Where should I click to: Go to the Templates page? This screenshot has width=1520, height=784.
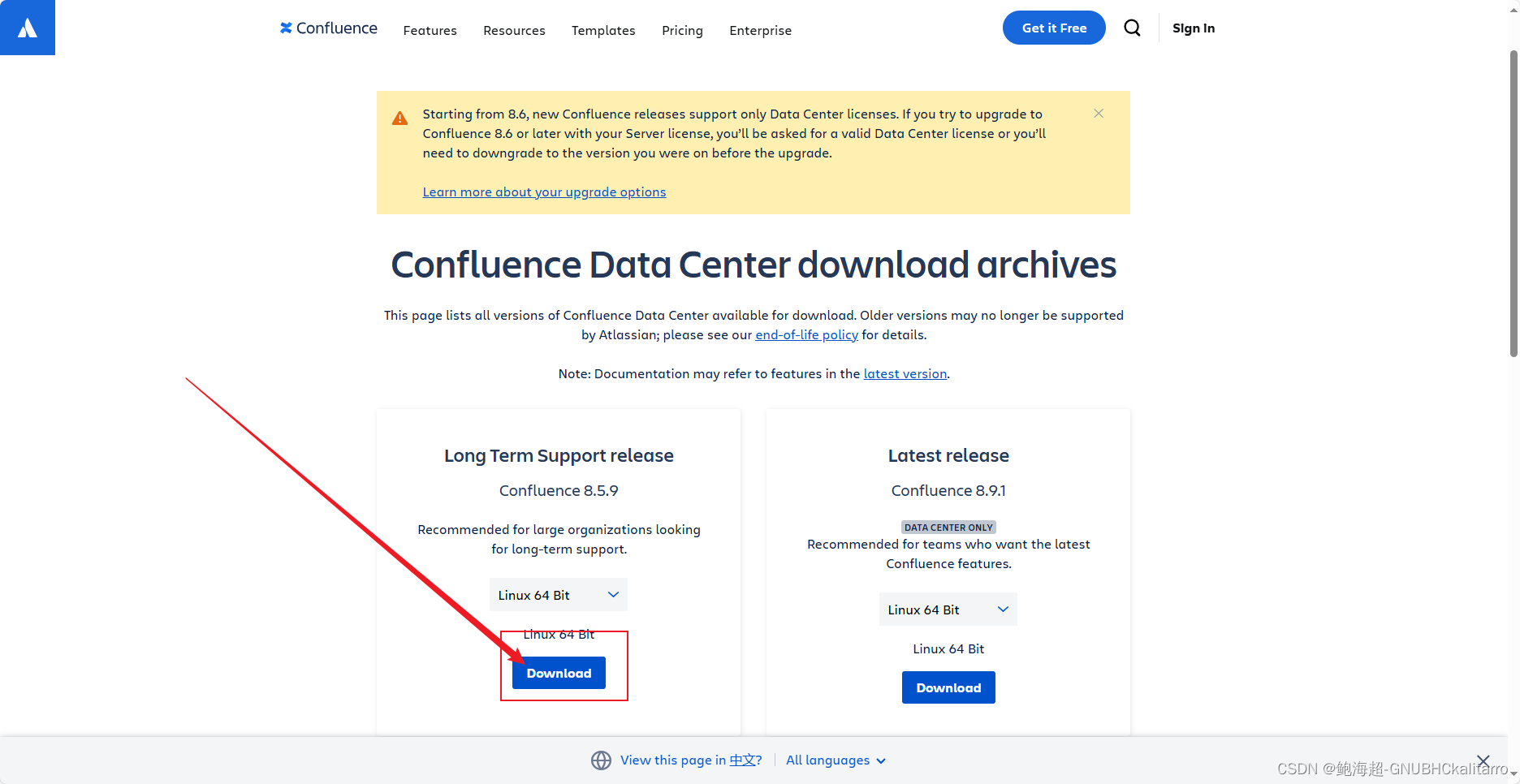click(603, 30)
